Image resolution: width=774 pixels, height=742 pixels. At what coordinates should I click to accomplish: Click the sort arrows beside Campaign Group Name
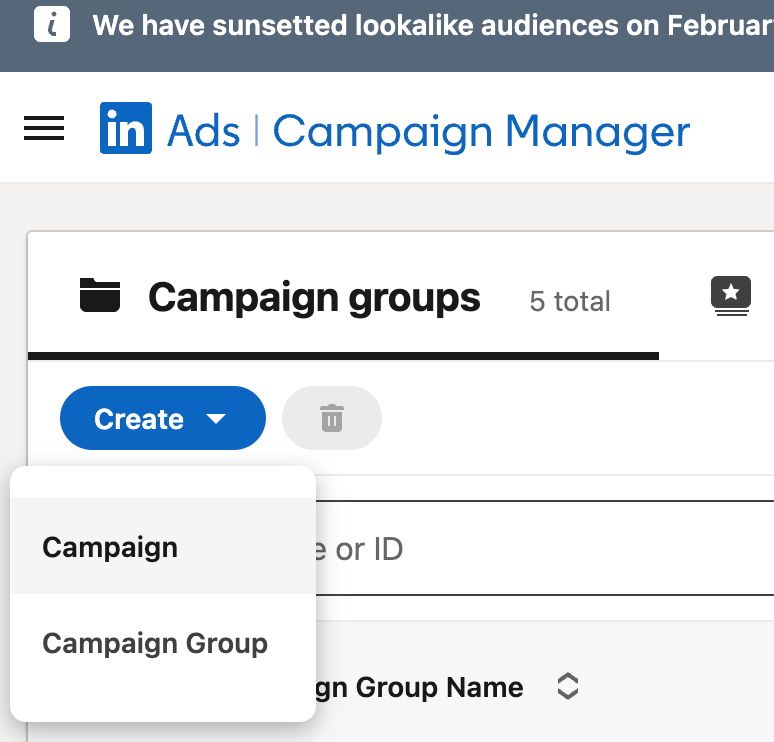pos(567,687)
